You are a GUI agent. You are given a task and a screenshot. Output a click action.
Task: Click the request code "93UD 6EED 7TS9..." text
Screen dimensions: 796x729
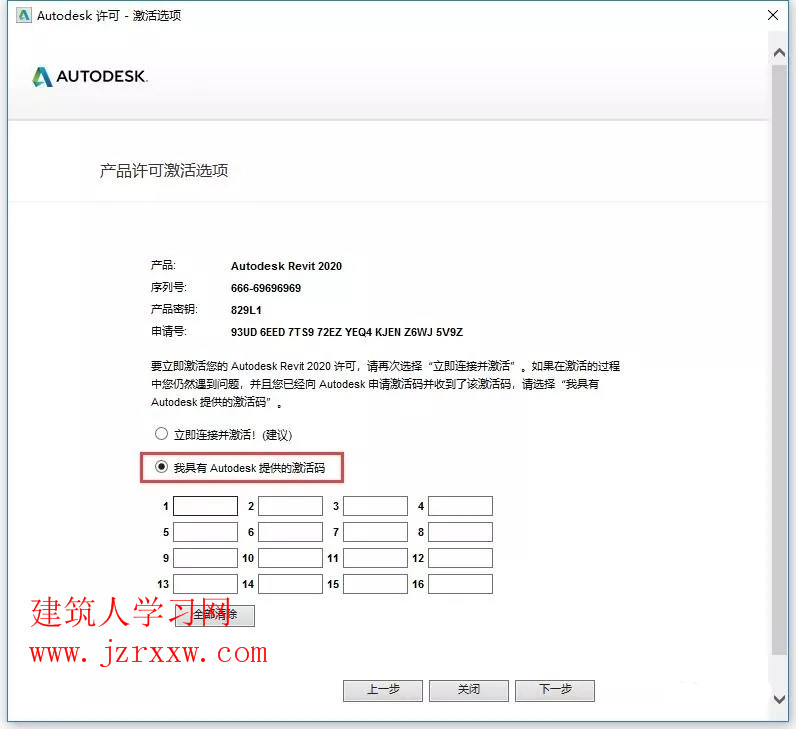(x=347, y=332)
